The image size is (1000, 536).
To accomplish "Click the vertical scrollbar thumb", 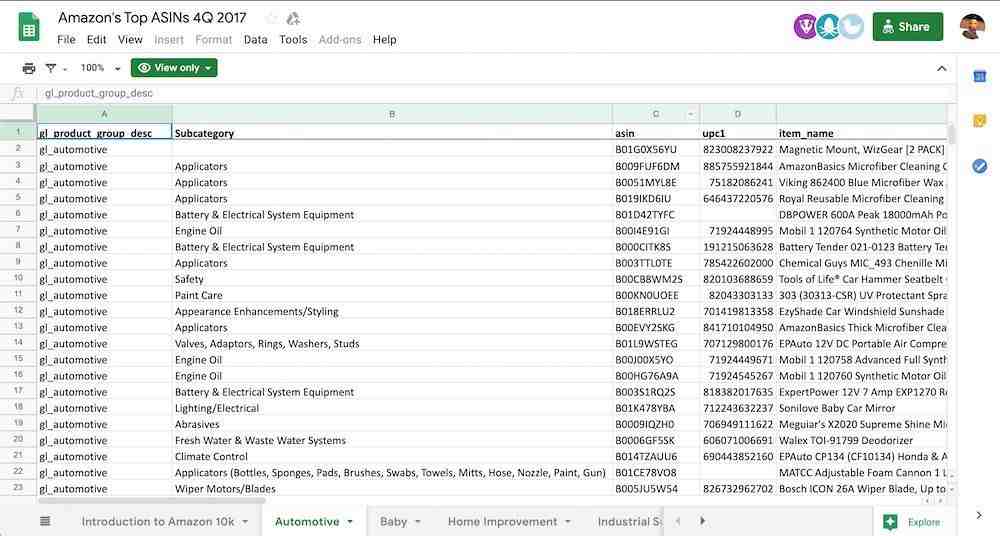I will (952, 135).
